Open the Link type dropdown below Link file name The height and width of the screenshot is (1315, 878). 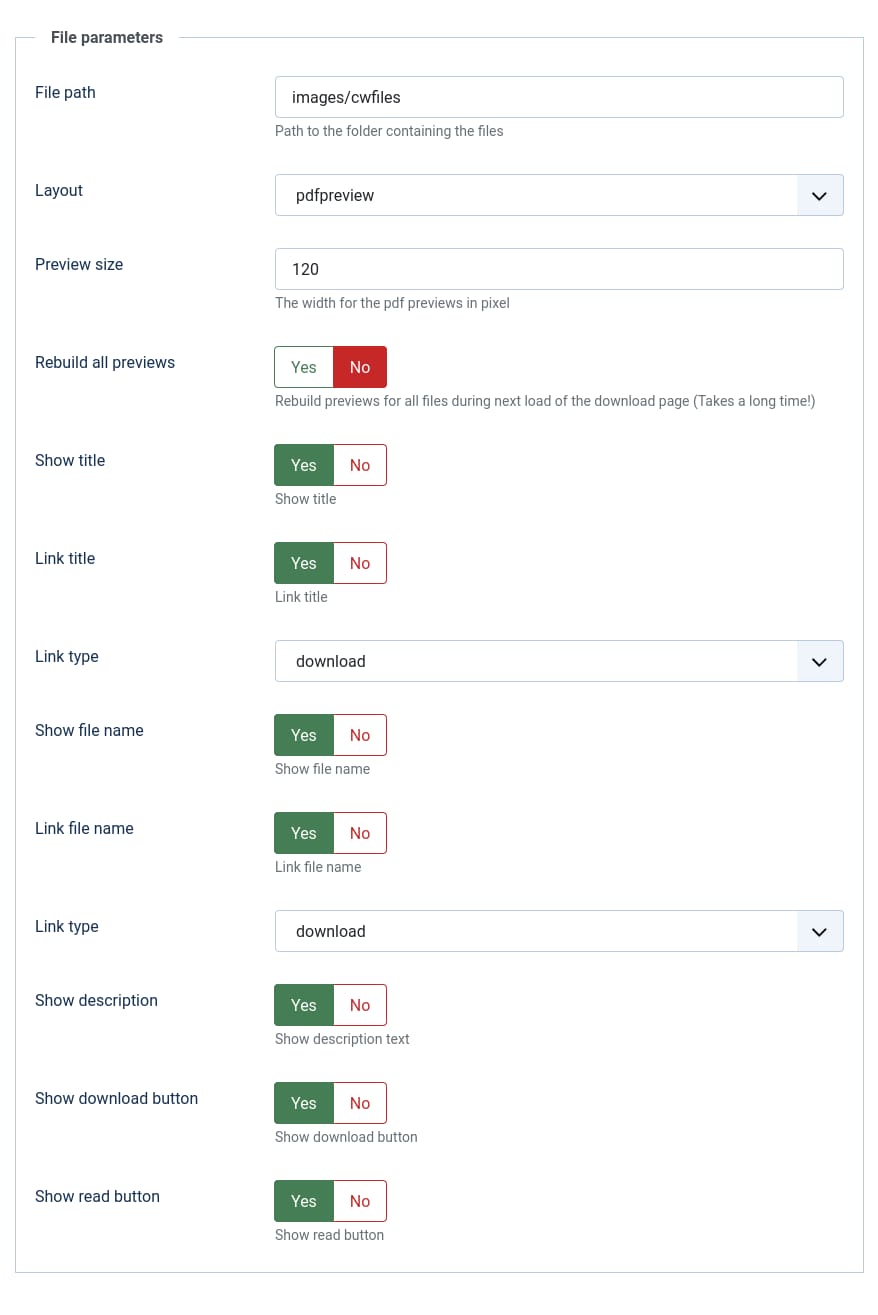click(x=558, y=931)
